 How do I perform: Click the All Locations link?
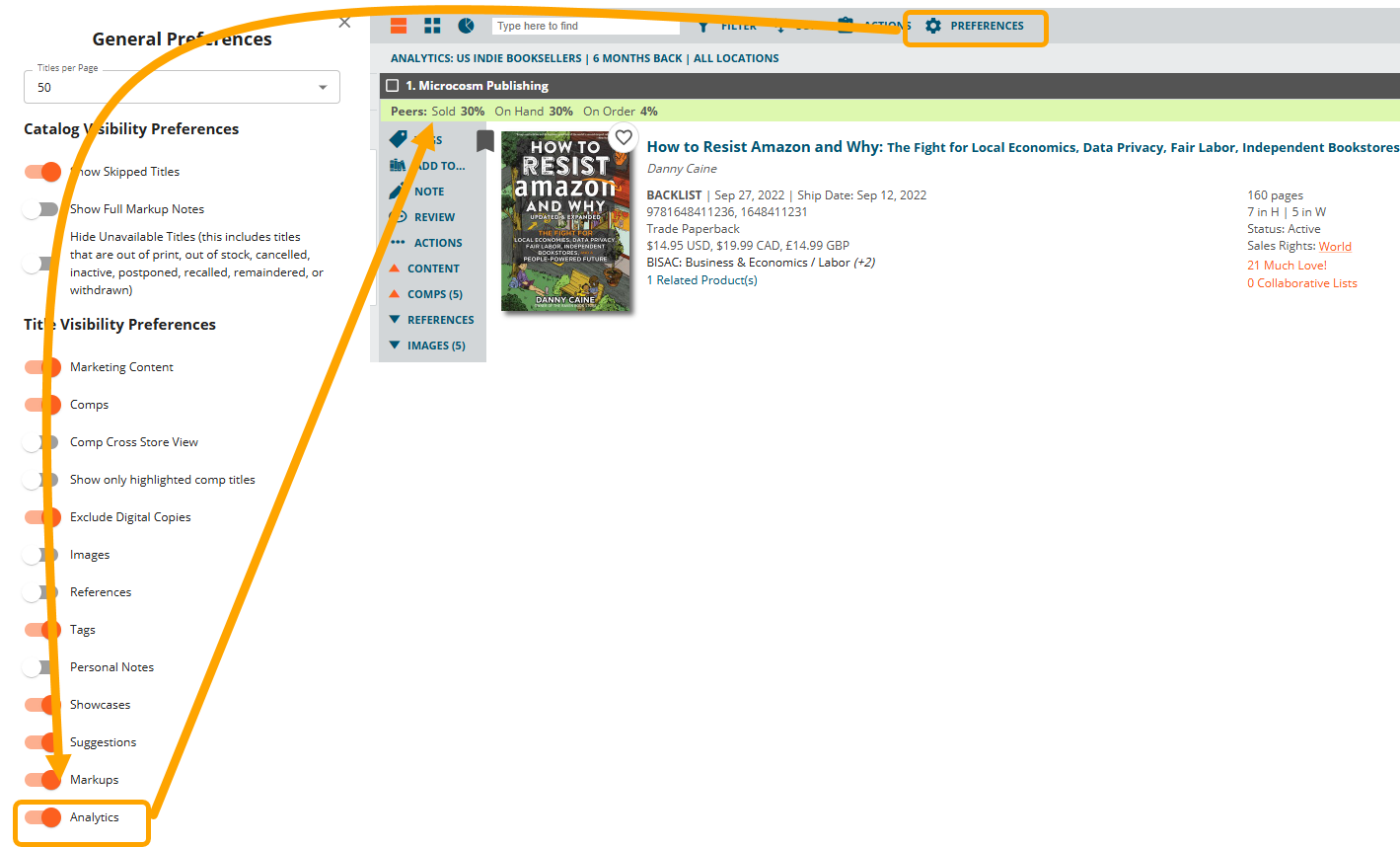pos(736,58)
